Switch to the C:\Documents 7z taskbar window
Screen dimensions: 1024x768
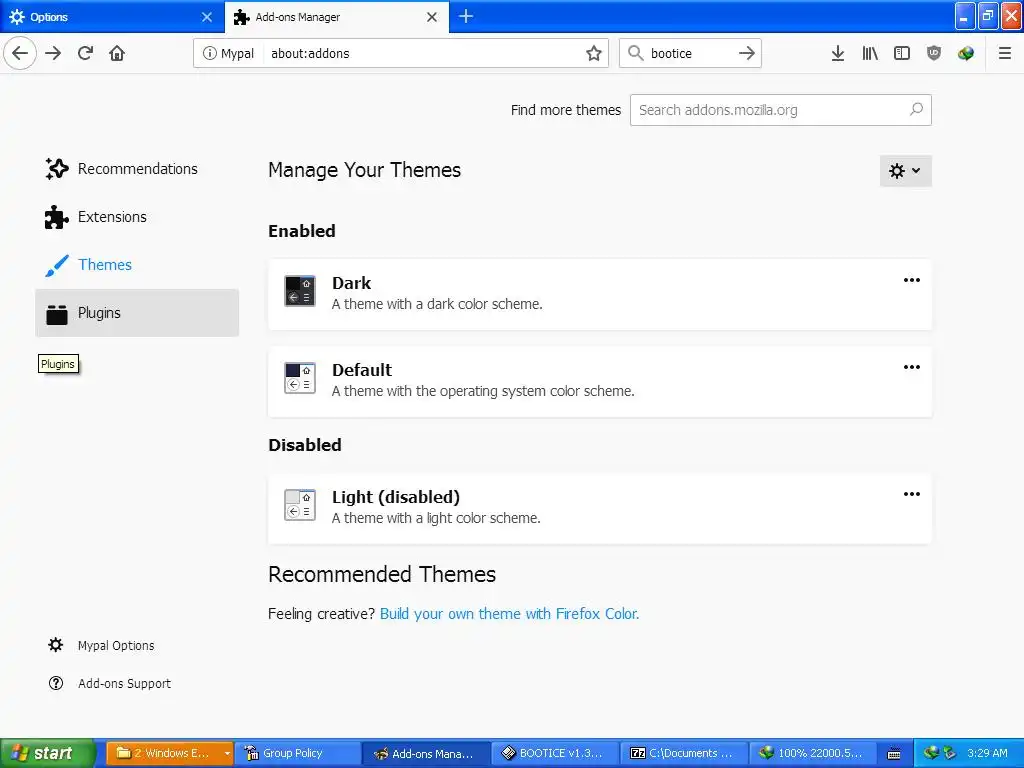click(x=683, y=753)
